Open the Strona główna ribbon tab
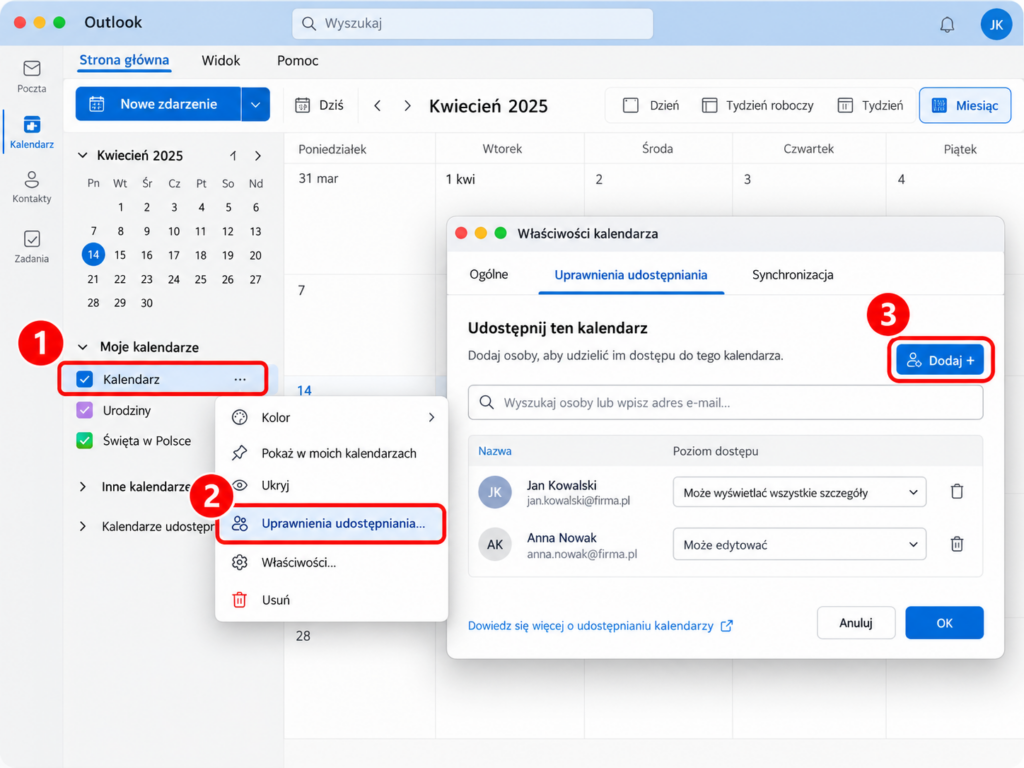 (x=124, y=61)
